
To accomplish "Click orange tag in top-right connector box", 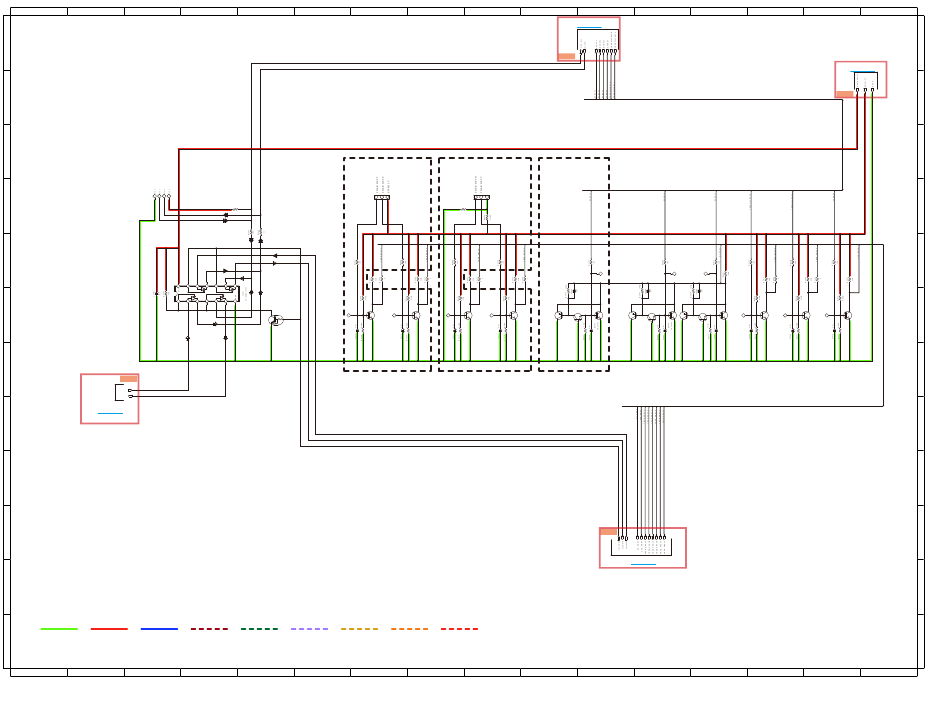I will click(845, 94).
